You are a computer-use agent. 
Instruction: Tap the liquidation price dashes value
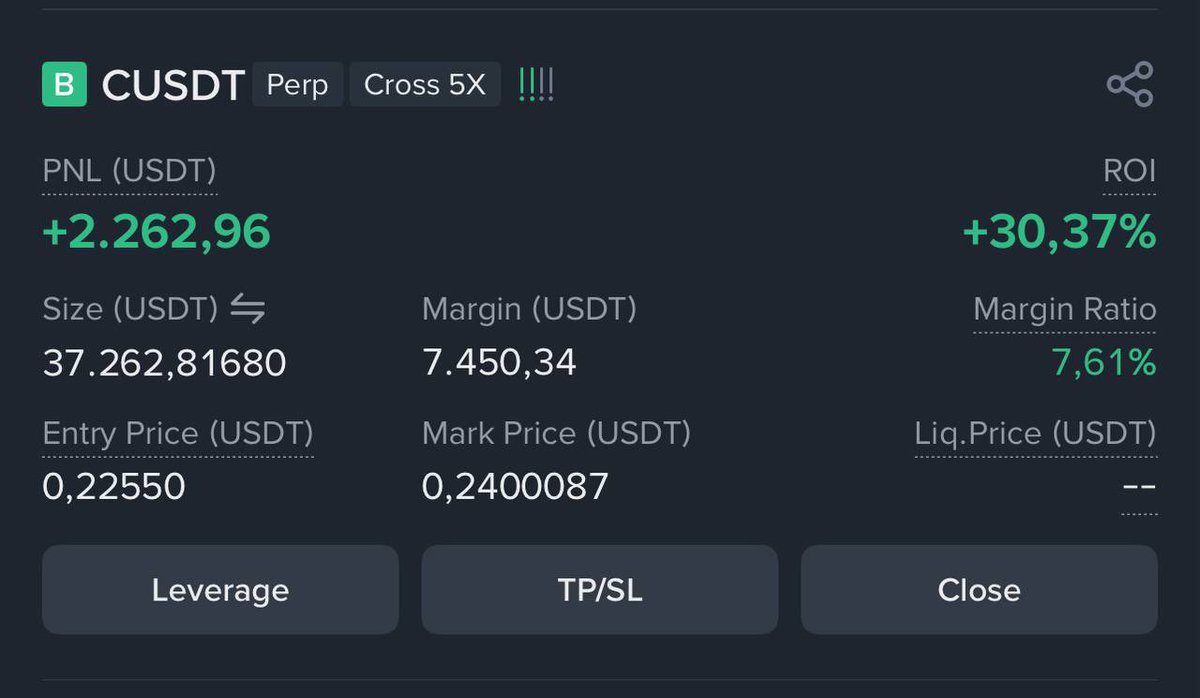click(1139, 489)
